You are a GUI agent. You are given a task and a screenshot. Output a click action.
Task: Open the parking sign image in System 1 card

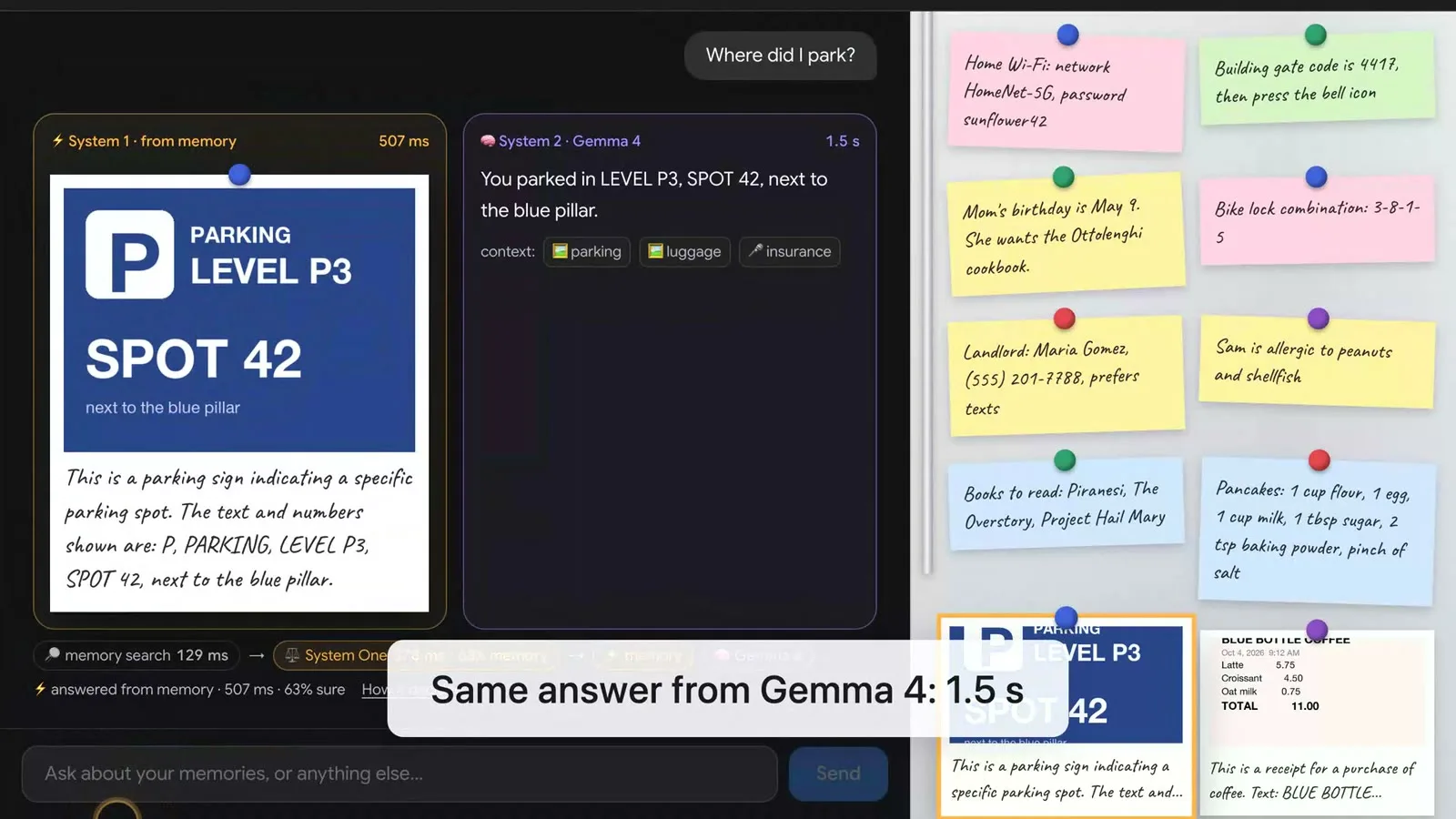[239, 319]
